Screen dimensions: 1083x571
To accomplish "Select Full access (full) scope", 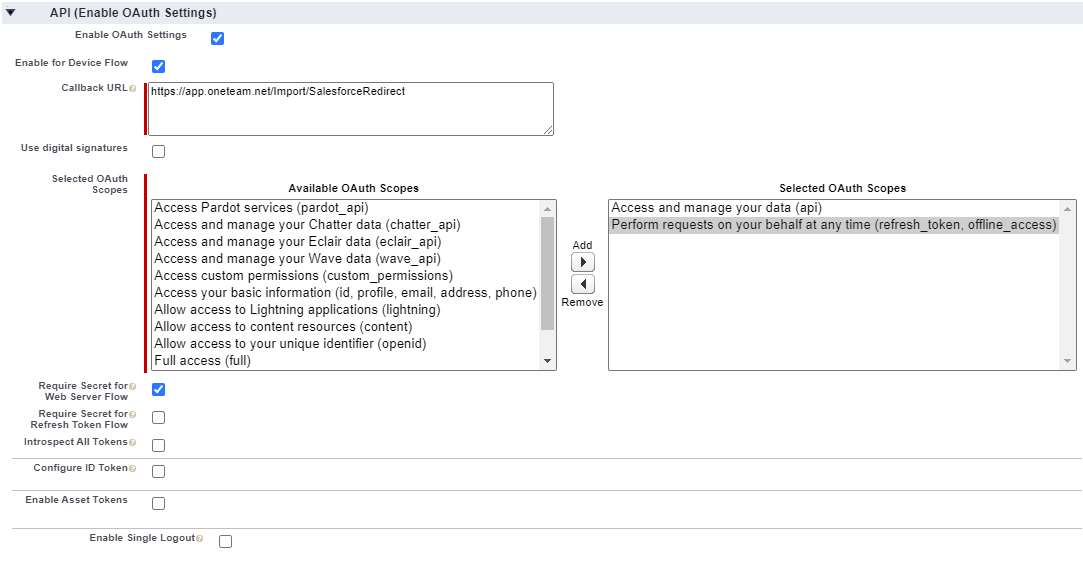I will click(x=202, y=360).
